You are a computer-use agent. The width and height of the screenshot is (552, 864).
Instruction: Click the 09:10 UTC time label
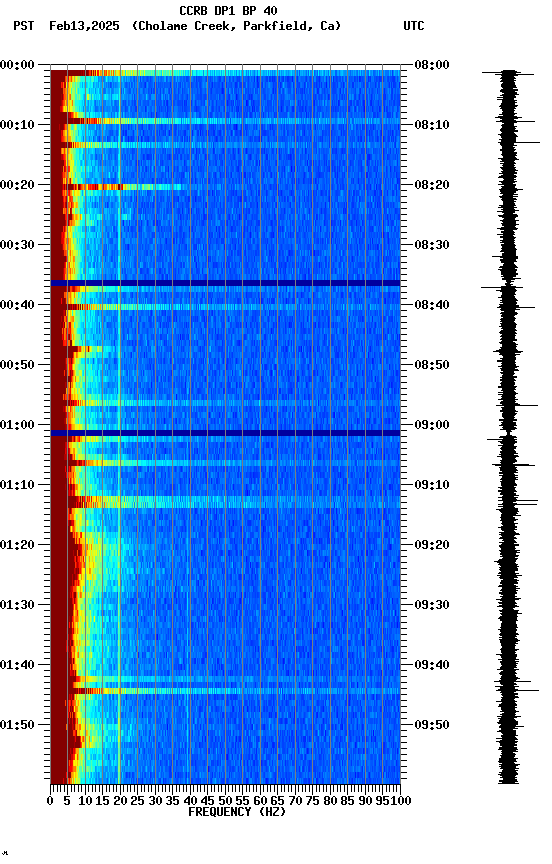(x=432, y=485)
